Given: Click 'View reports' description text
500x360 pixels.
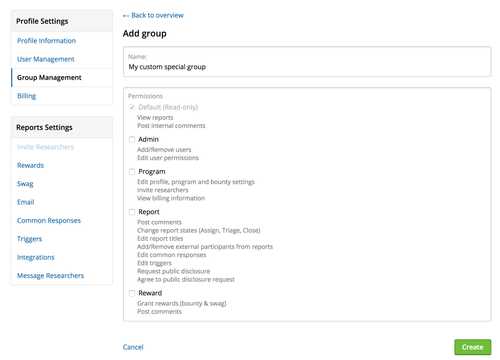Looking at the screenshot, I should (155, 118).
